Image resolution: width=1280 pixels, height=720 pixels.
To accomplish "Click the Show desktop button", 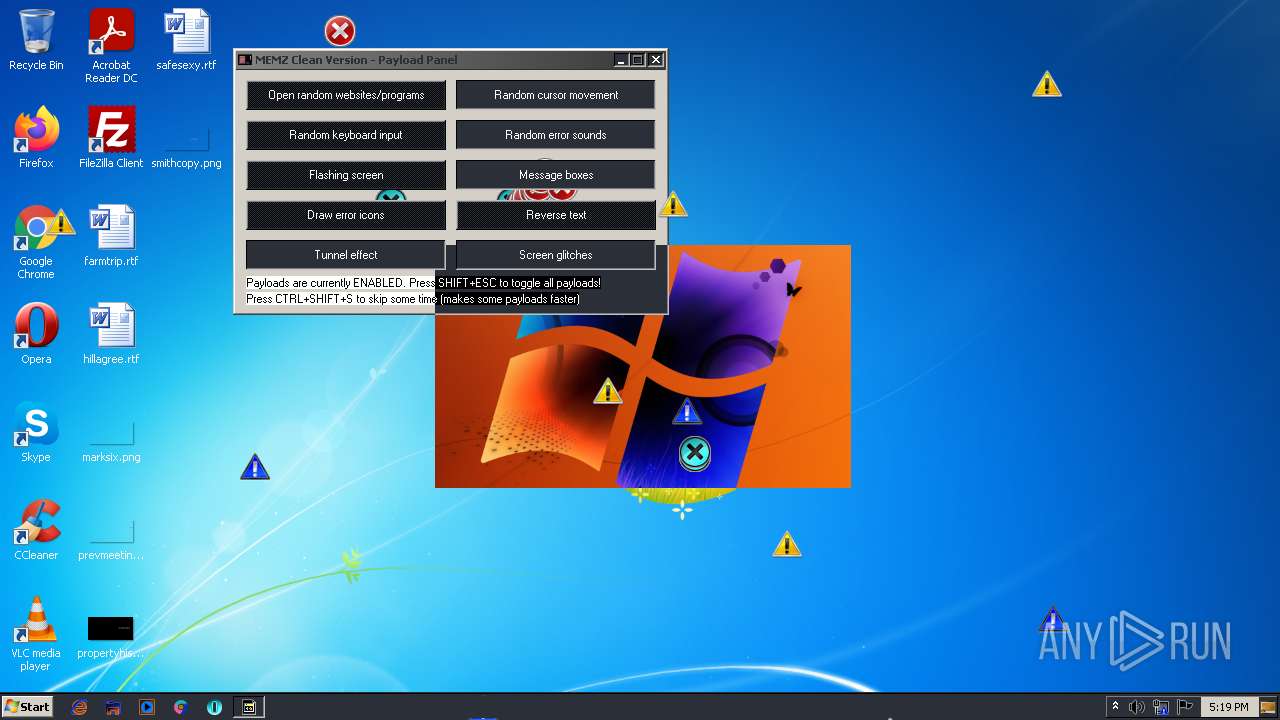I will pyautogui.click(x=1269, y=707).
